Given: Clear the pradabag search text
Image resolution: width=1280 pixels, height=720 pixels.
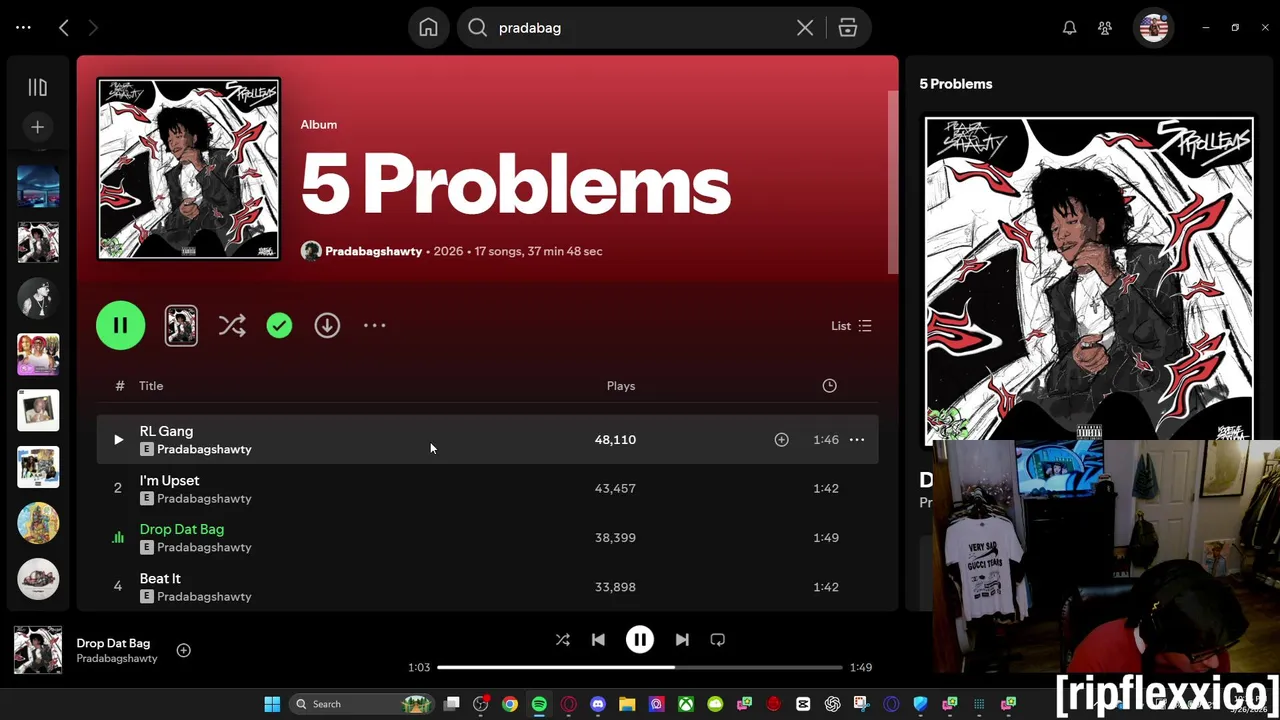Looking at the screenshot, I should tap(805, 28).
